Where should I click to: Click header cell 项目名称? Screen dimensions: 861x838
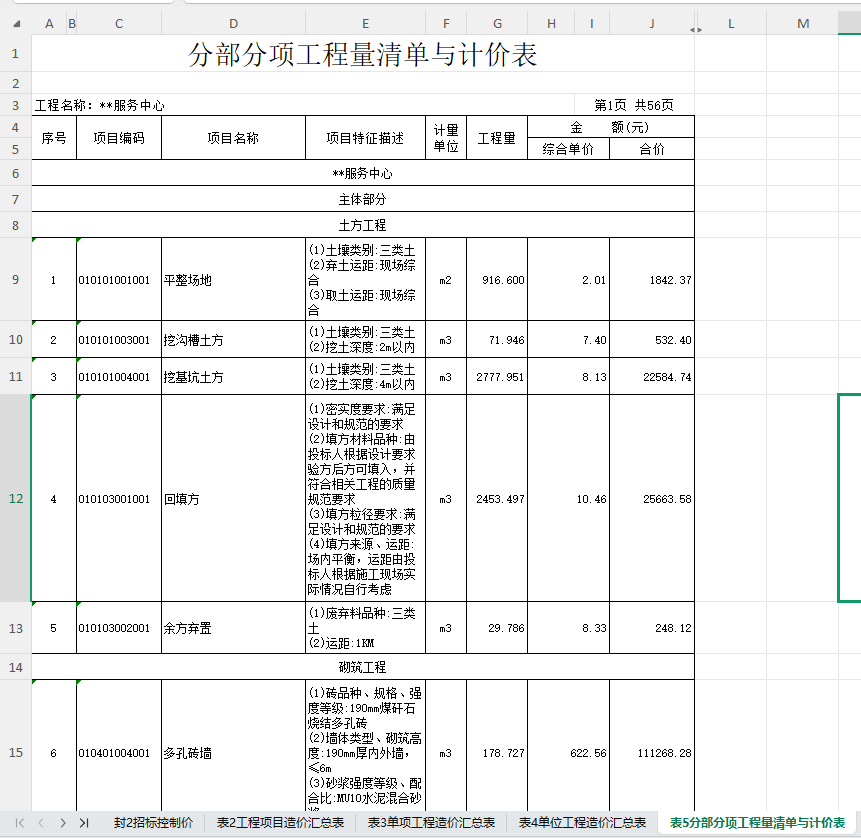233,138
